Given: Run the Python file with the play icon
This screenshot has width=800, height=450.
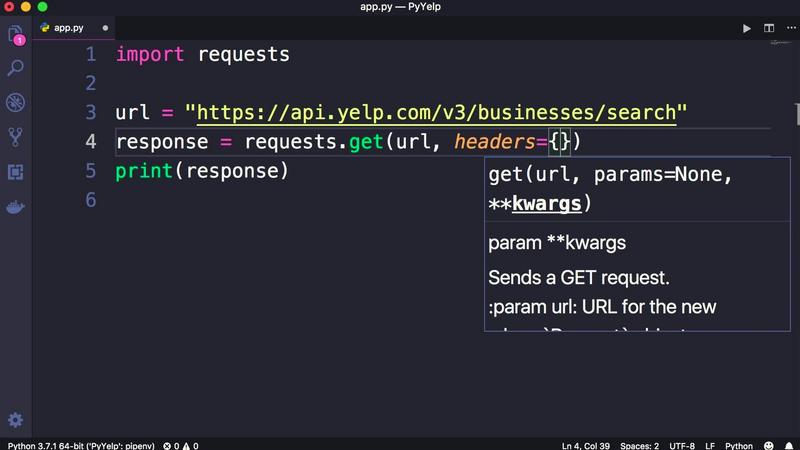Looking at the screenshot, I should click(746, 28).
